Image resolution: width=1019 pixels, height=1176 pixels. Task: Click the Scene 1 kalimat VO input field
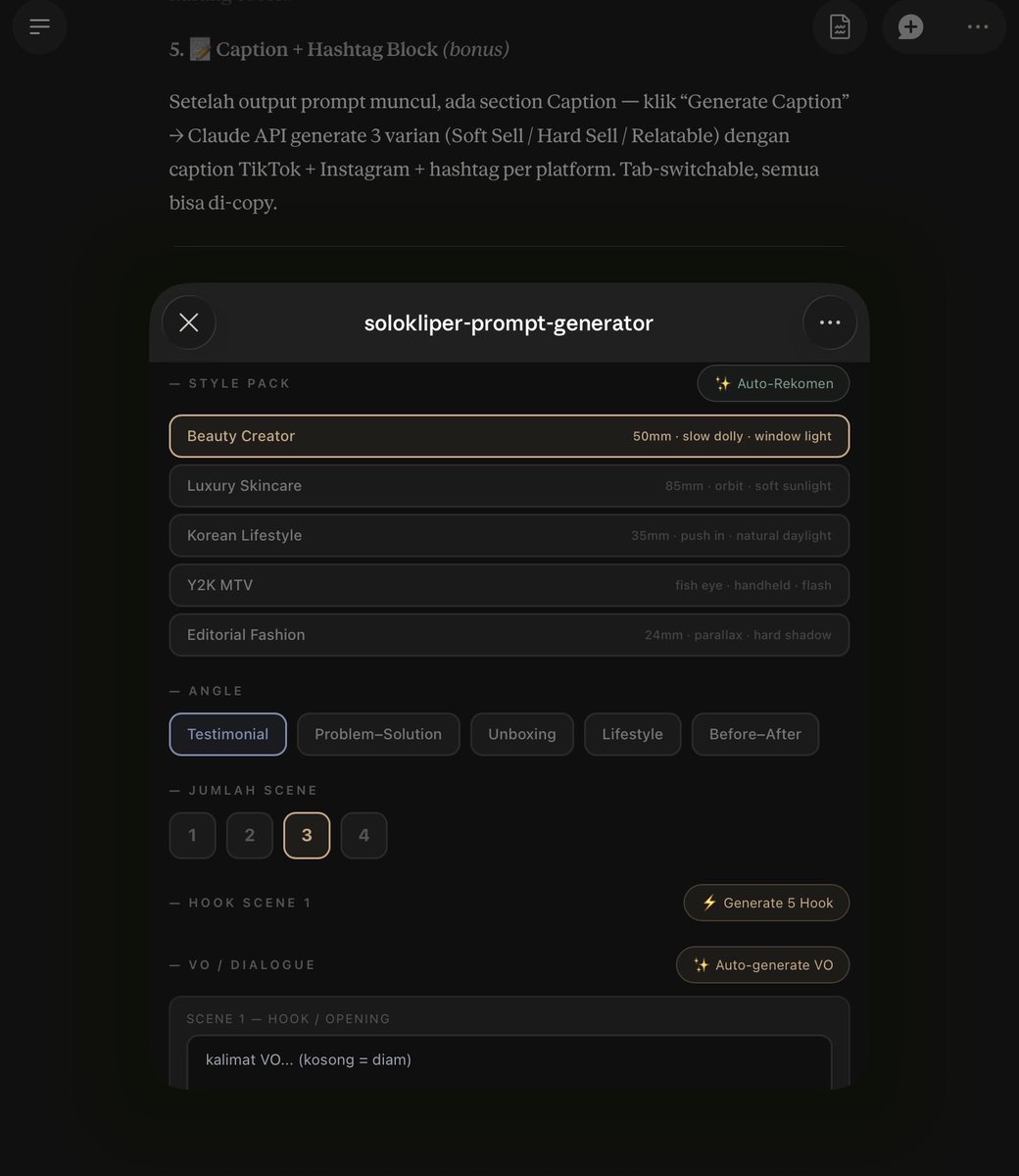[x=509, y=1062]
